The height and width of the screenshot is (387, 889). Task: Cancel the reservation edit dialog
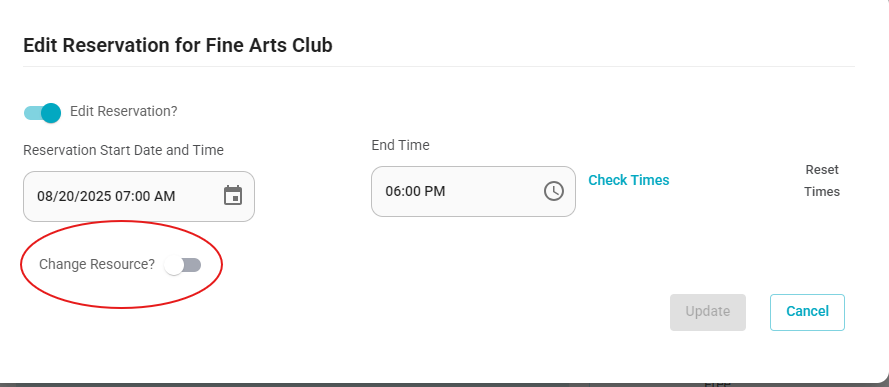pos(807,312)
